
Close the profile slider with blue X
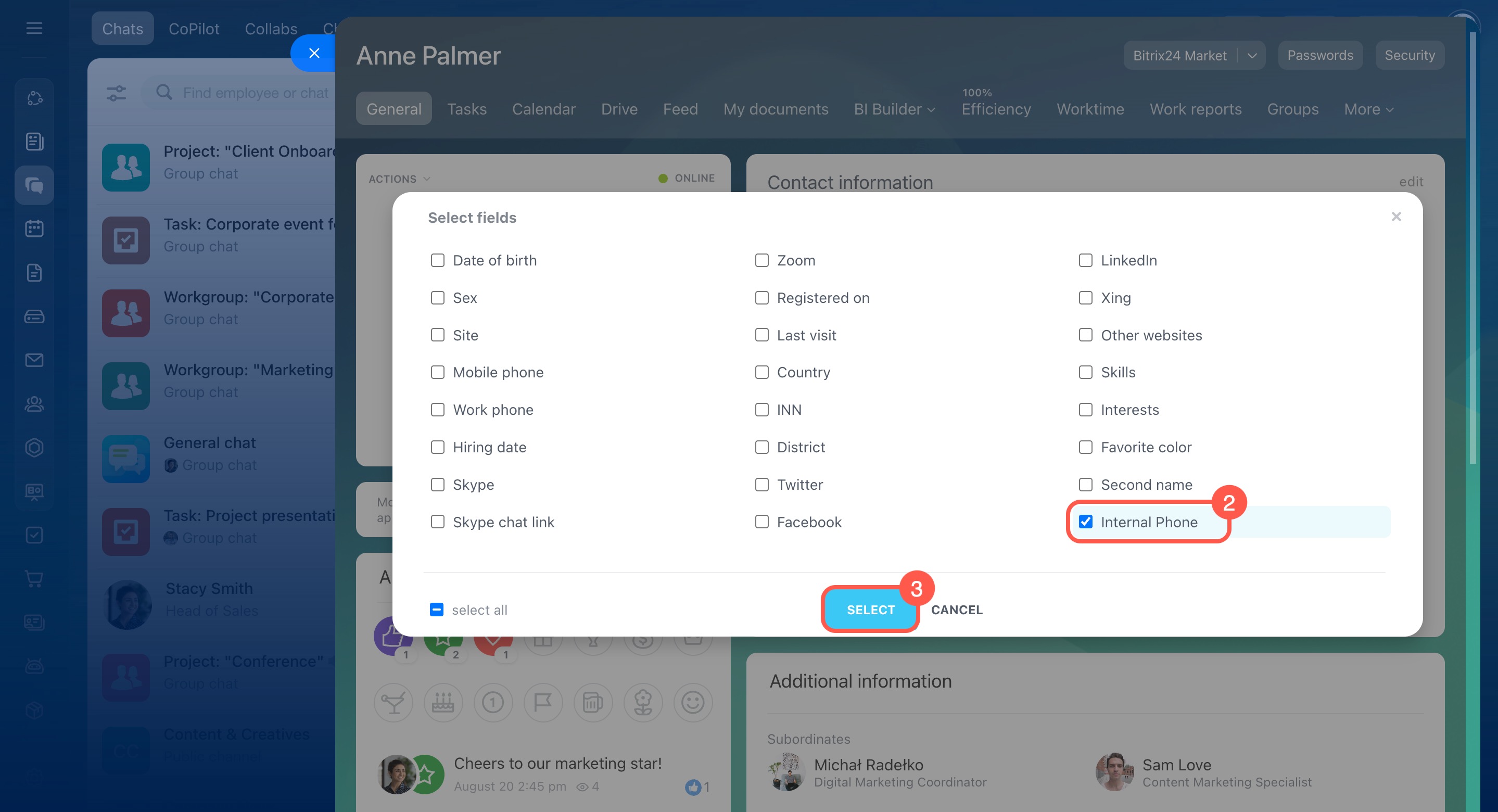point(314,53)
